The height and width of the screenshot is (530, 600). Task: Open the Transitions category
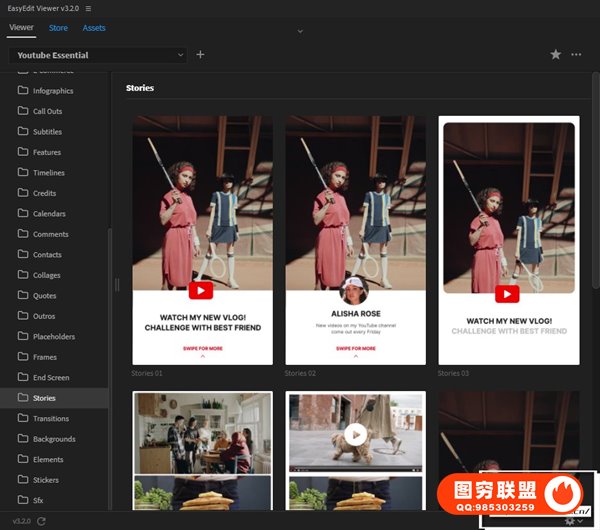tap(51, 418)
